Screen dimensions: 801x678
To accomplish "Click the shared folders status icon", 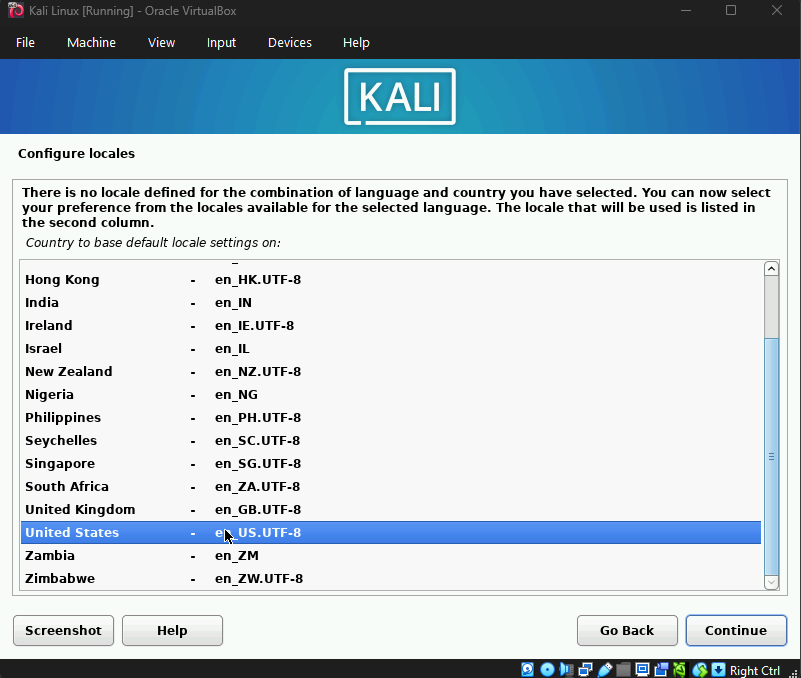I will (x=623, y=669).
